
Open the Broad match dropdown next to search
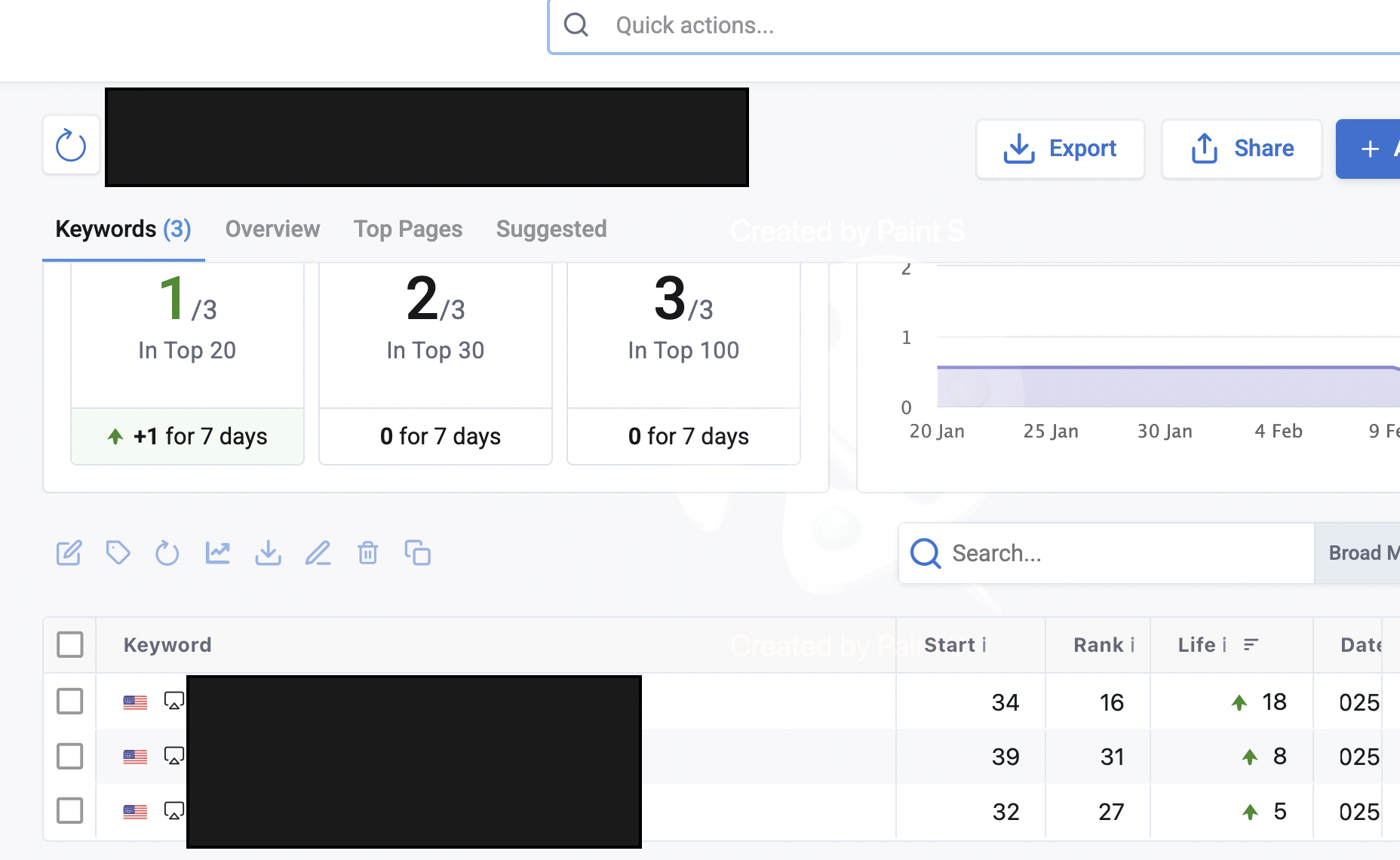tap(1357, 553)
